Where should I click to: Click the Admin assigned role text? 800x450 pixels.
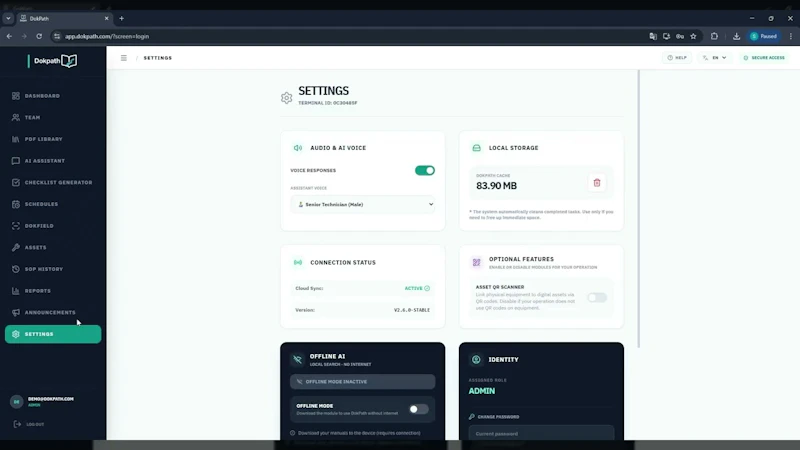[482, 391]
